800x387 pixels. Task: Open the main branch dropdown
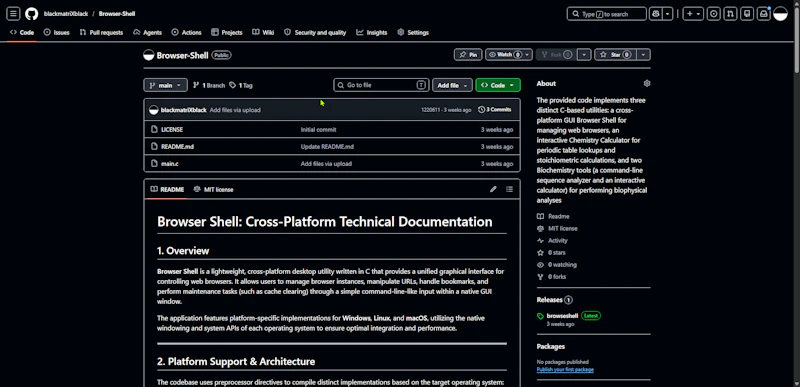[165, 85]
